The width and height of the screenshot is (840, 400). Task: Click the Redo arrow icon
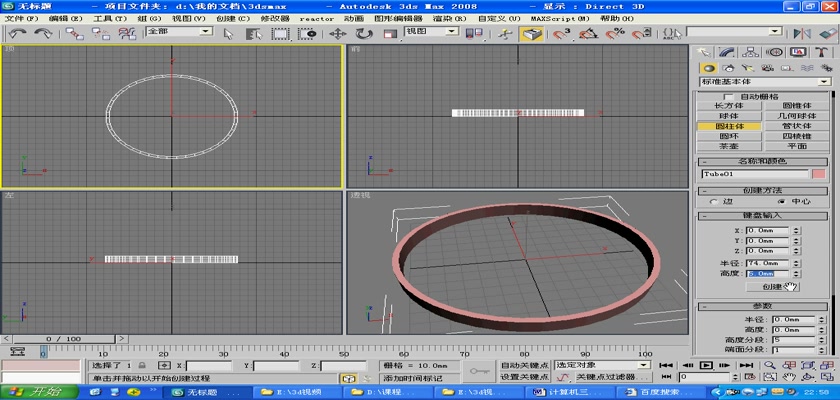click(x=43, y=33)
